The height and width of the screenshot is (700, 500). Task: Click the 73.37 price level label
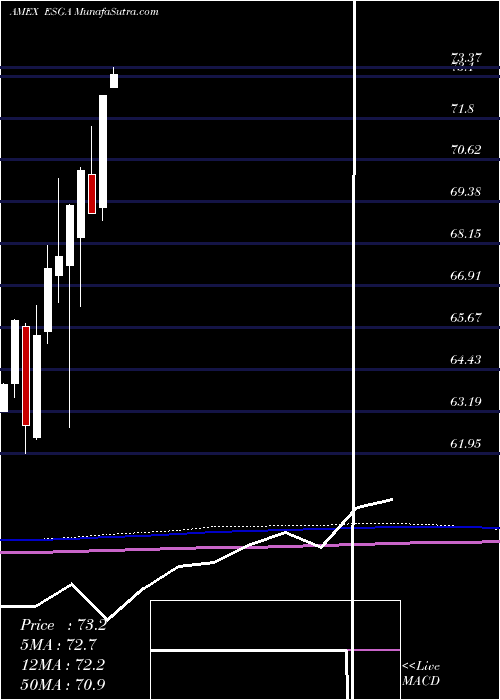click(466, 58)
